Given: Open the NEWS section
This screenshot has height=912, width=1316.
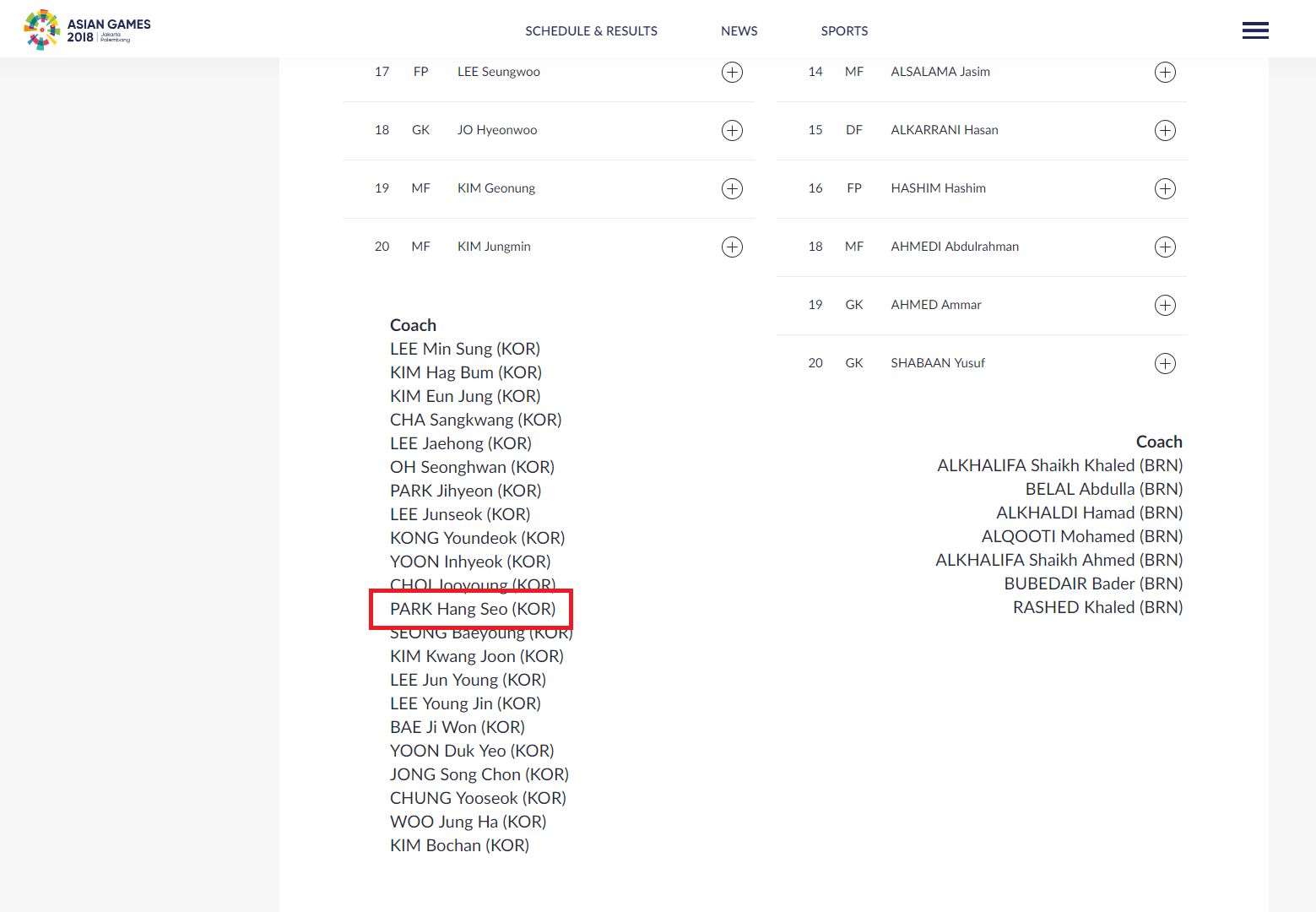Looking at the screenshot, I should 739,30.
